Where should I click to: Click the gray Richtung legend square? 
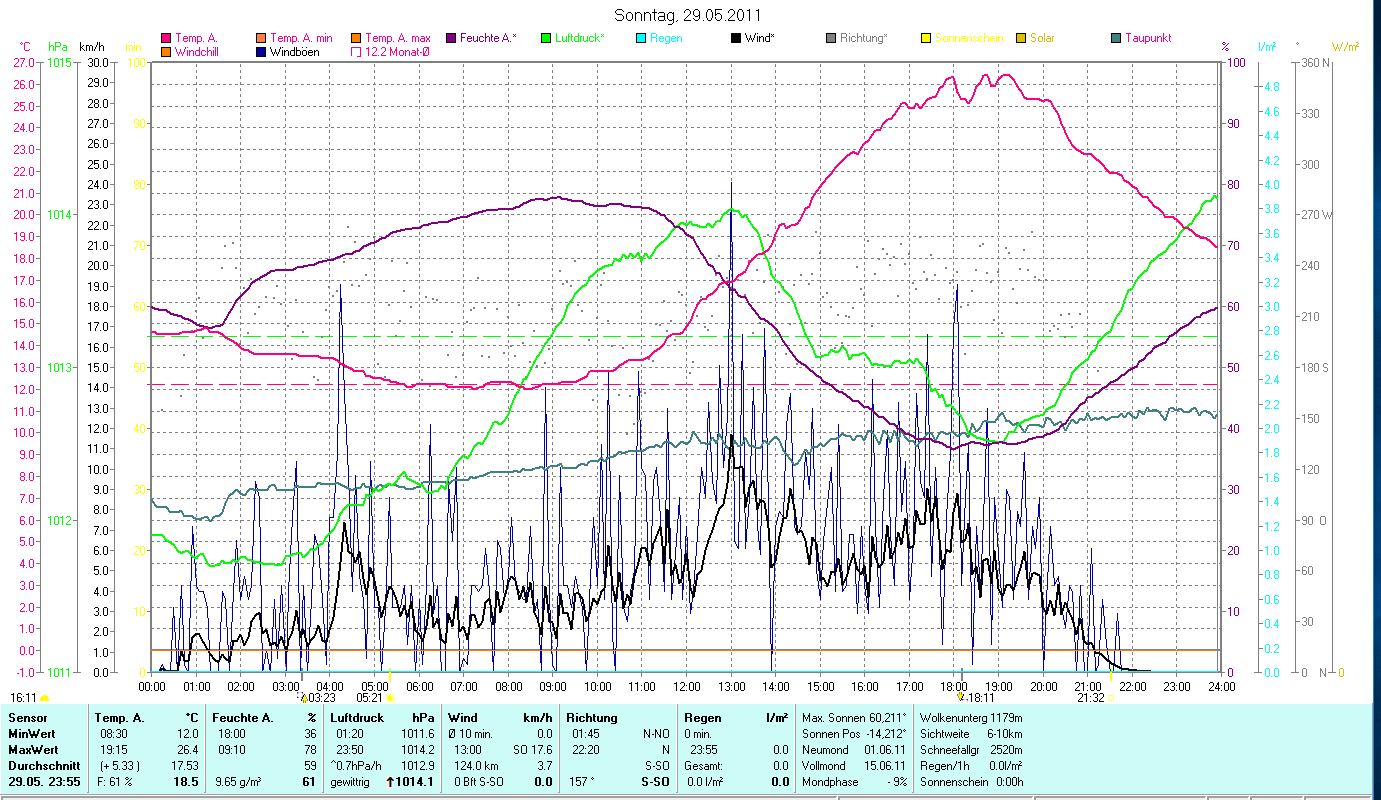pos(831,38)
